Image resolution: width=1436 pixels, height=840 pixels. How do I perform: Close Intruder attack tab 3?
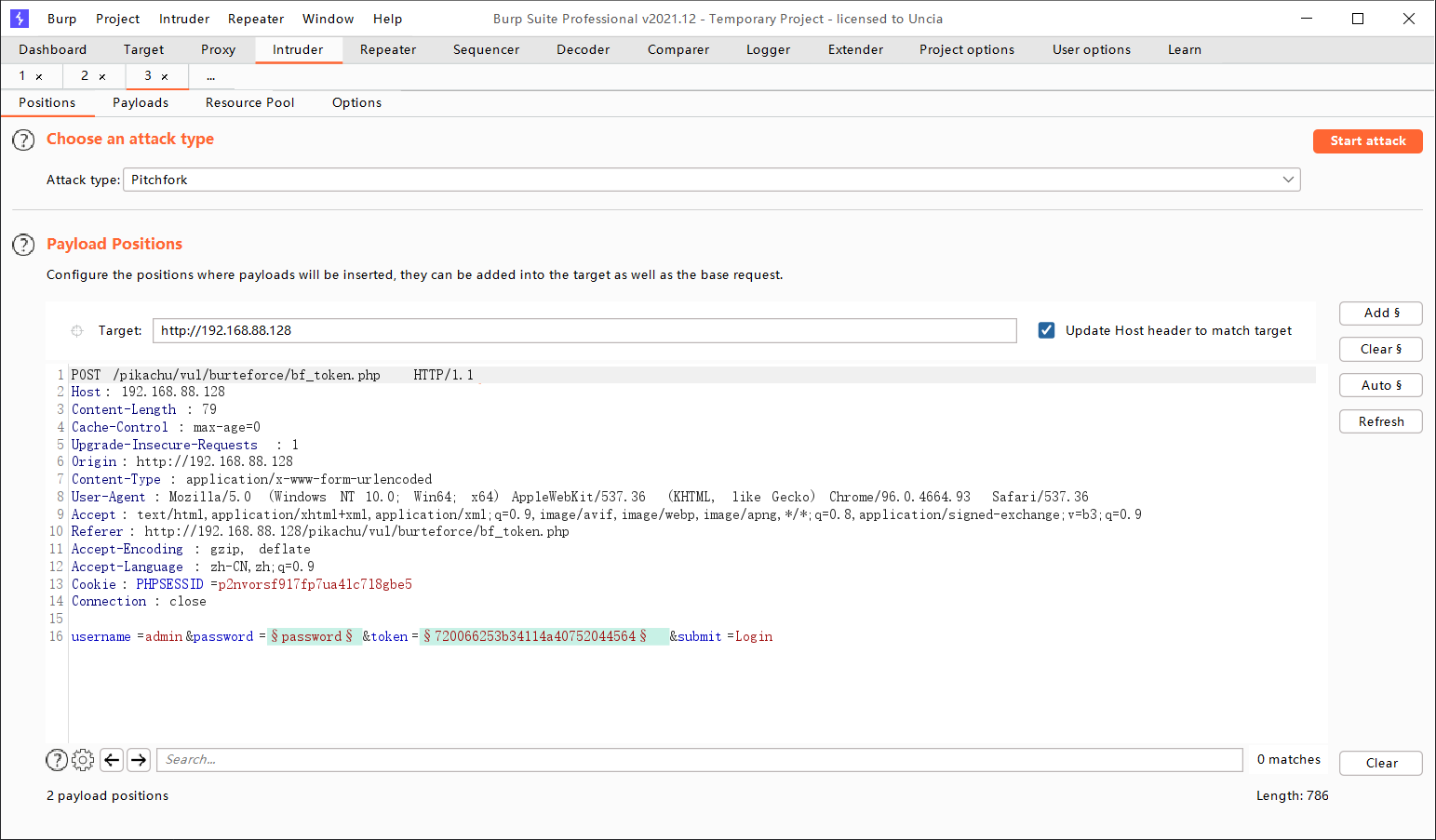pos(165,76)
